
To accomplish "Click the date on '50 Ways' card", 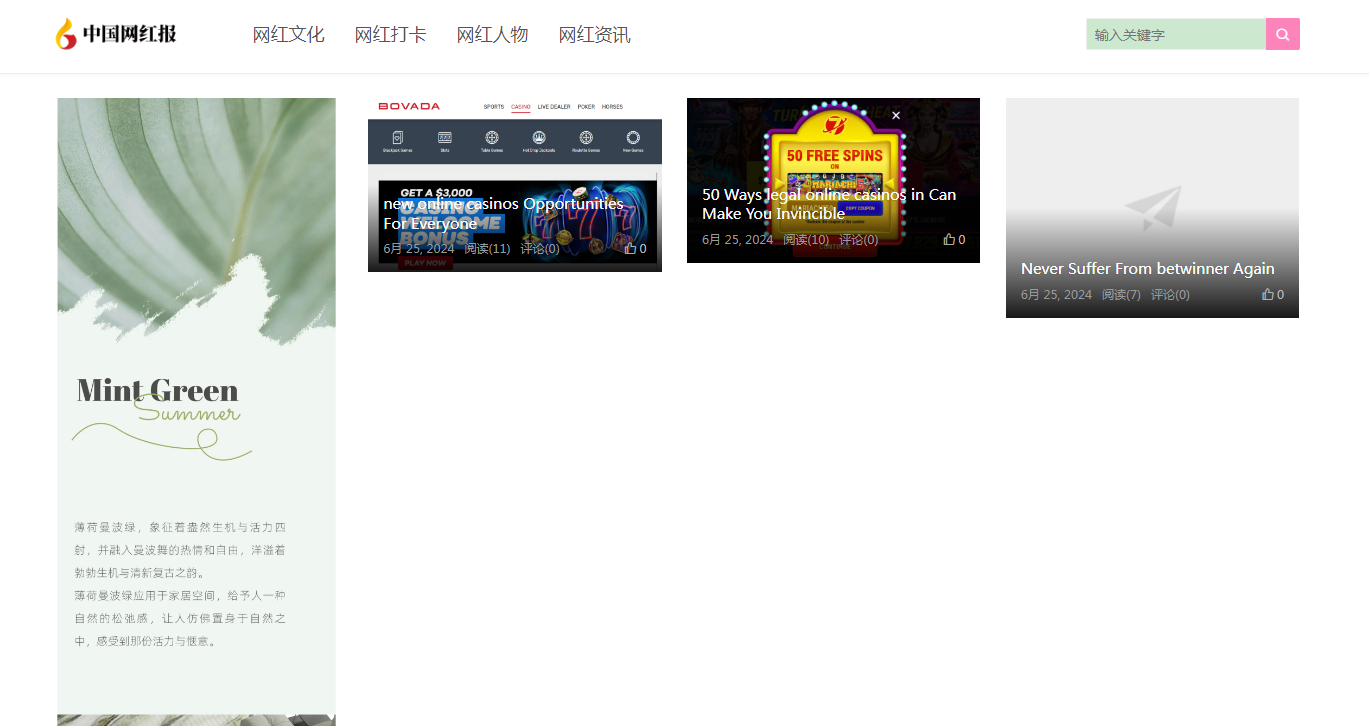I will (x=737, y=239).
